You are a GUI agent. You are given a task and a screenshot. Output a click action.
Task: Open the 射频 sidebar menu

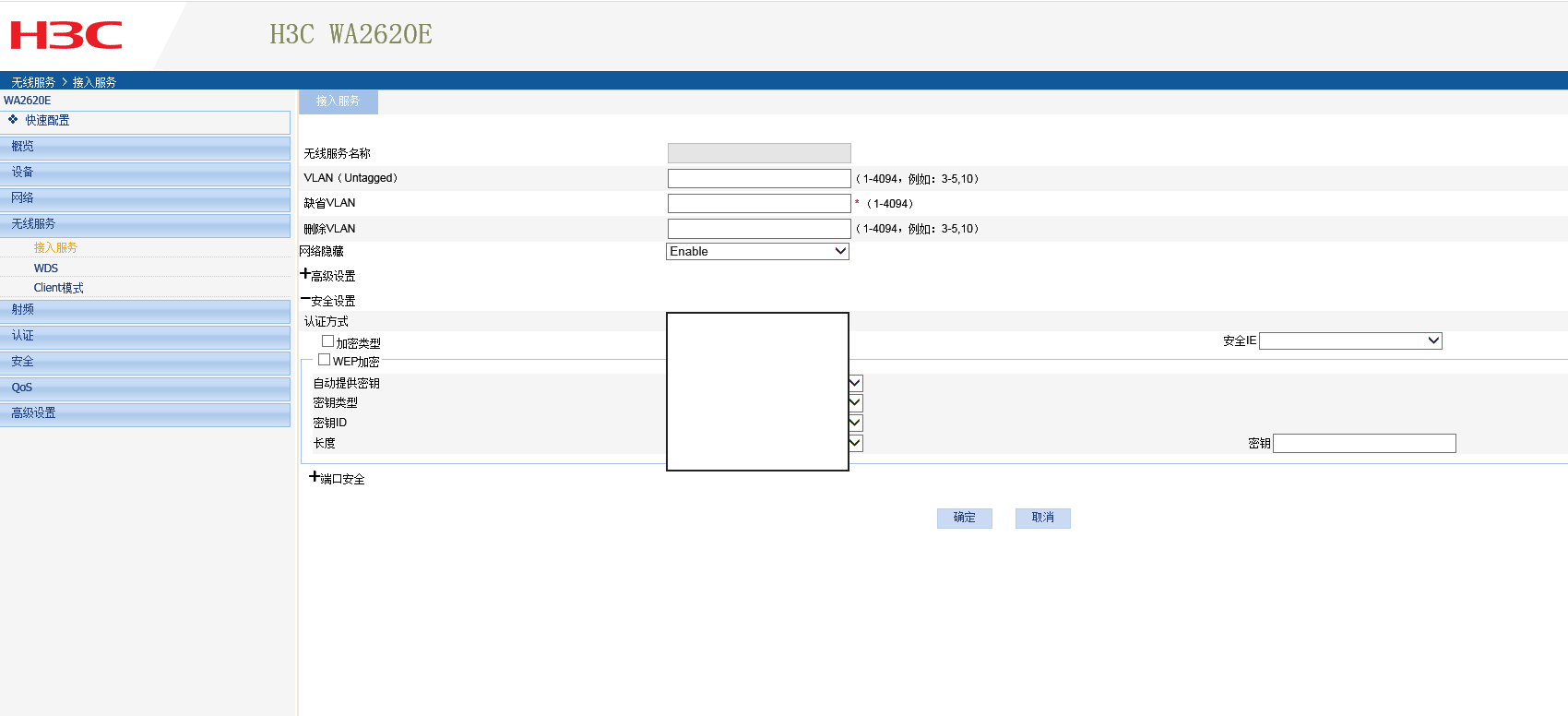[145, 310]
